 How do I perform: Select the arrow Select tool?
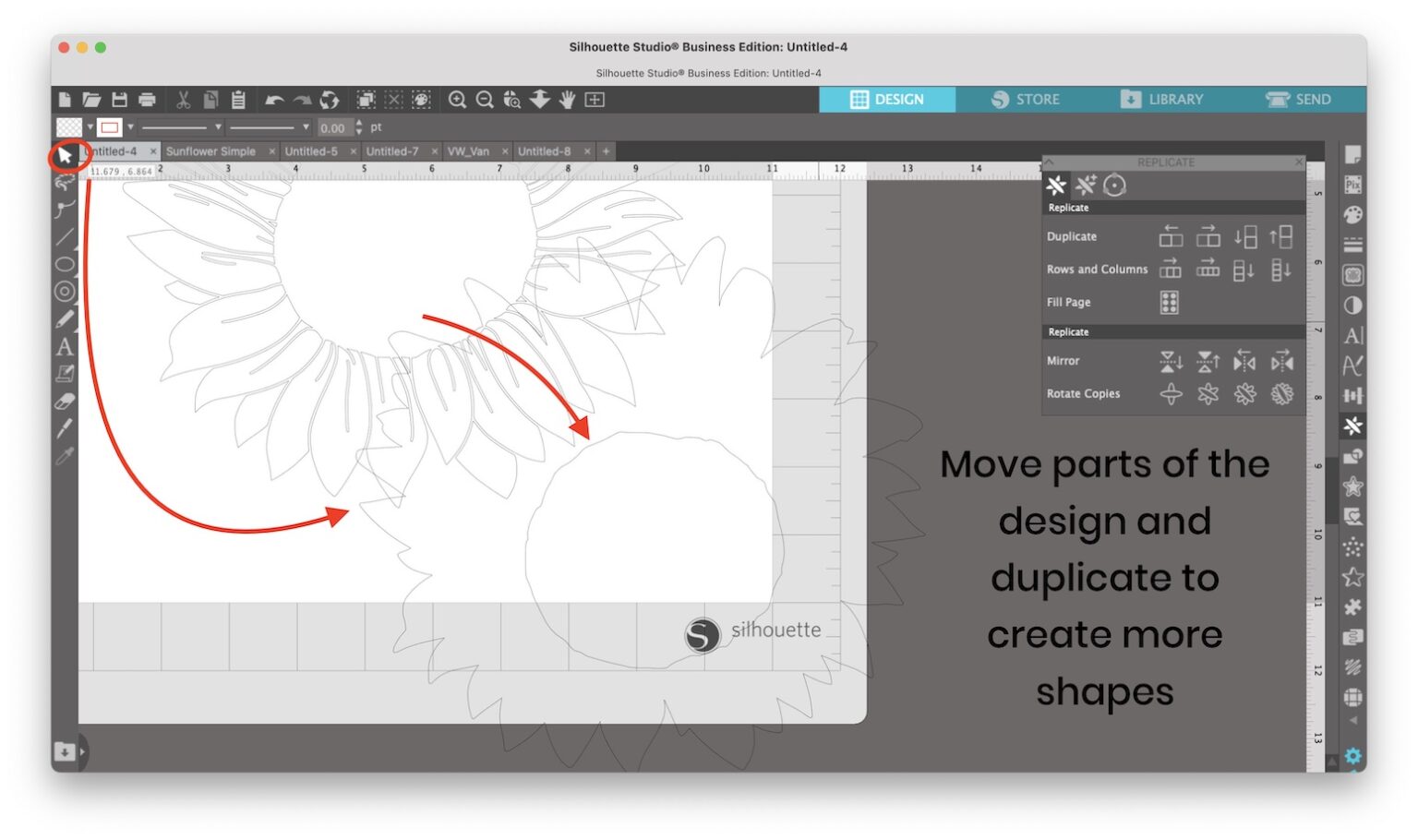pos(66,156)
